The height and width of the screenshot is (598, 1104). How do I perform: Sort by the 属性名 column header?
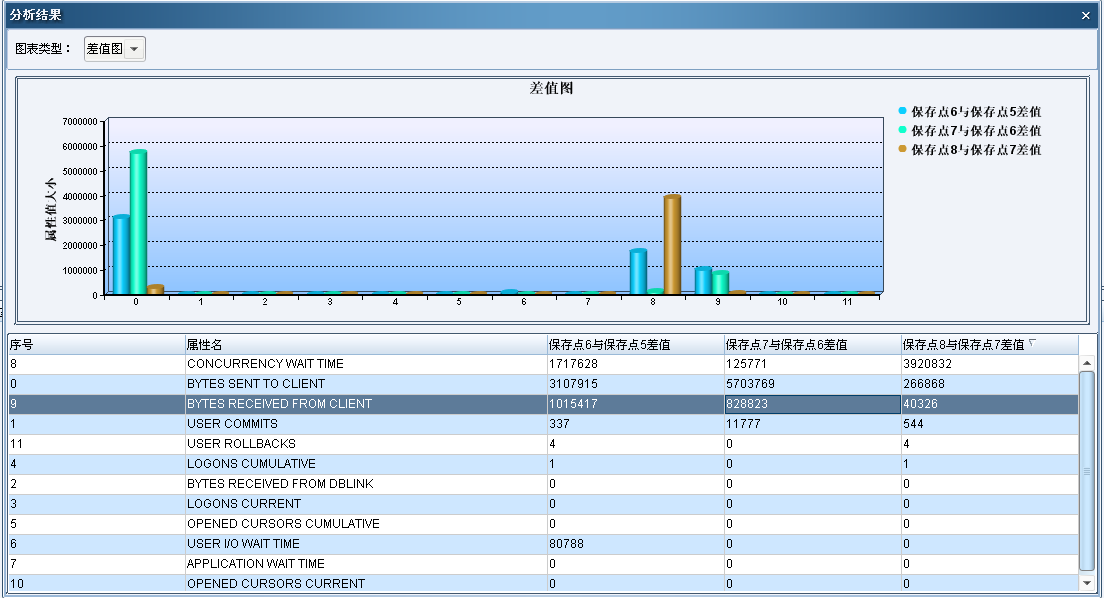[364, 344]
